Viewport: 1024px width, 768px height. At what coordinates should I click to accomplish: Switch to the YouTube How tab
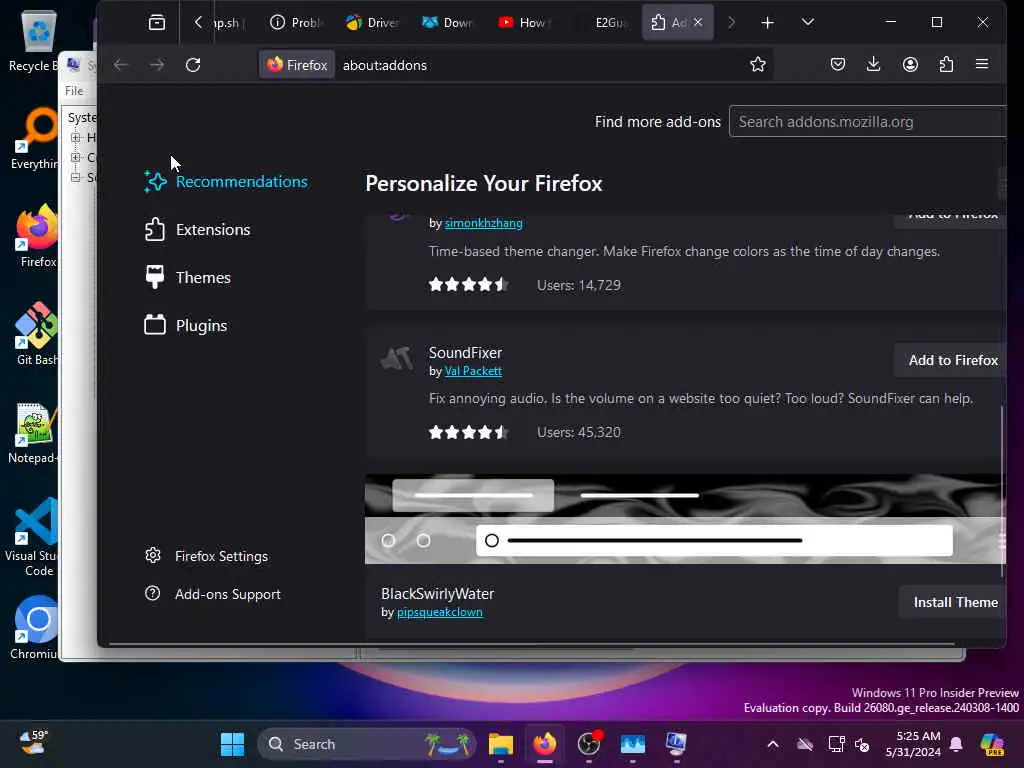524,23
